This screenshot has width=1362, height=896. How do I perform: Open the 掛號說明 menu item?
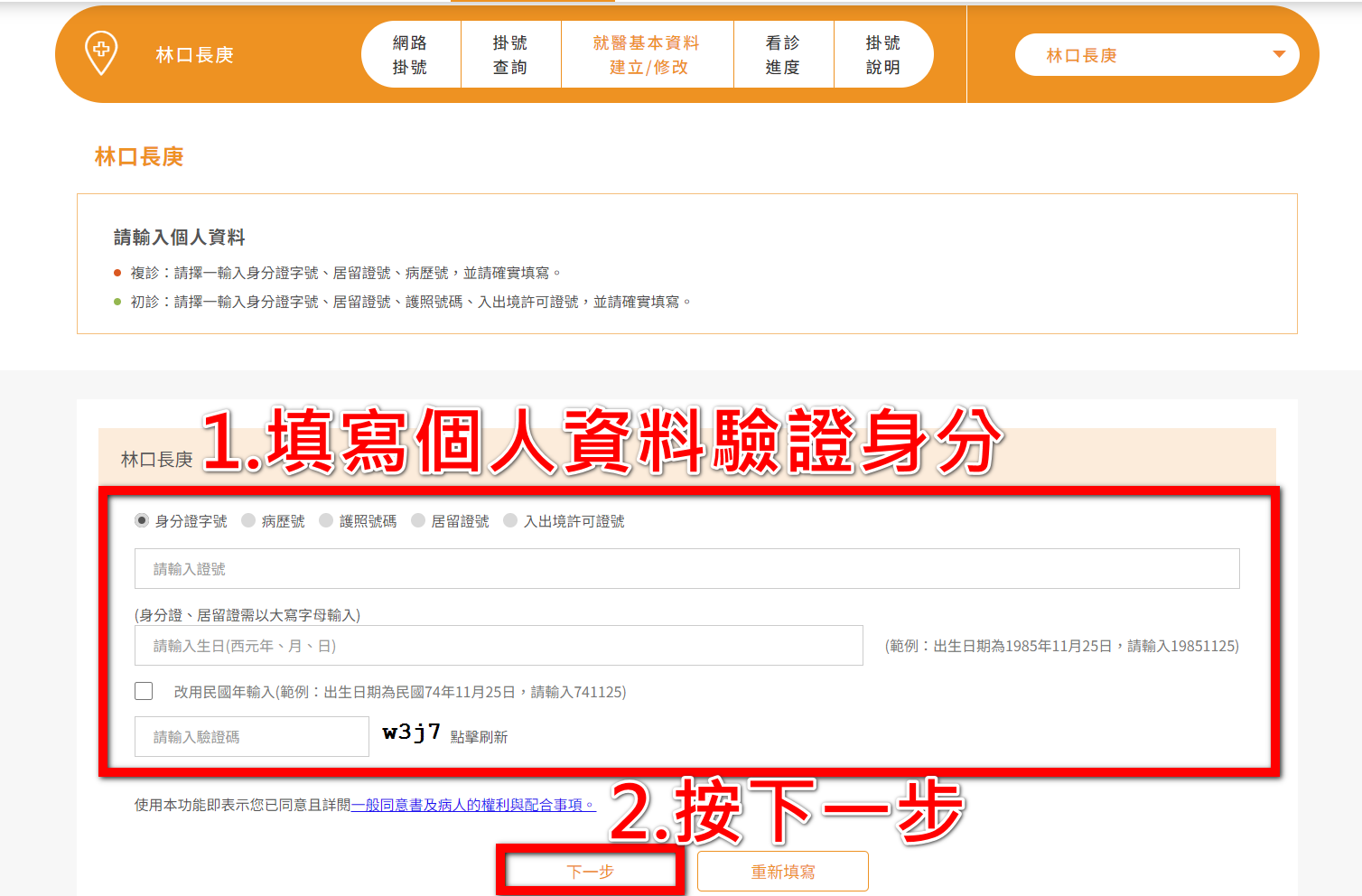(x=883, y=55)
